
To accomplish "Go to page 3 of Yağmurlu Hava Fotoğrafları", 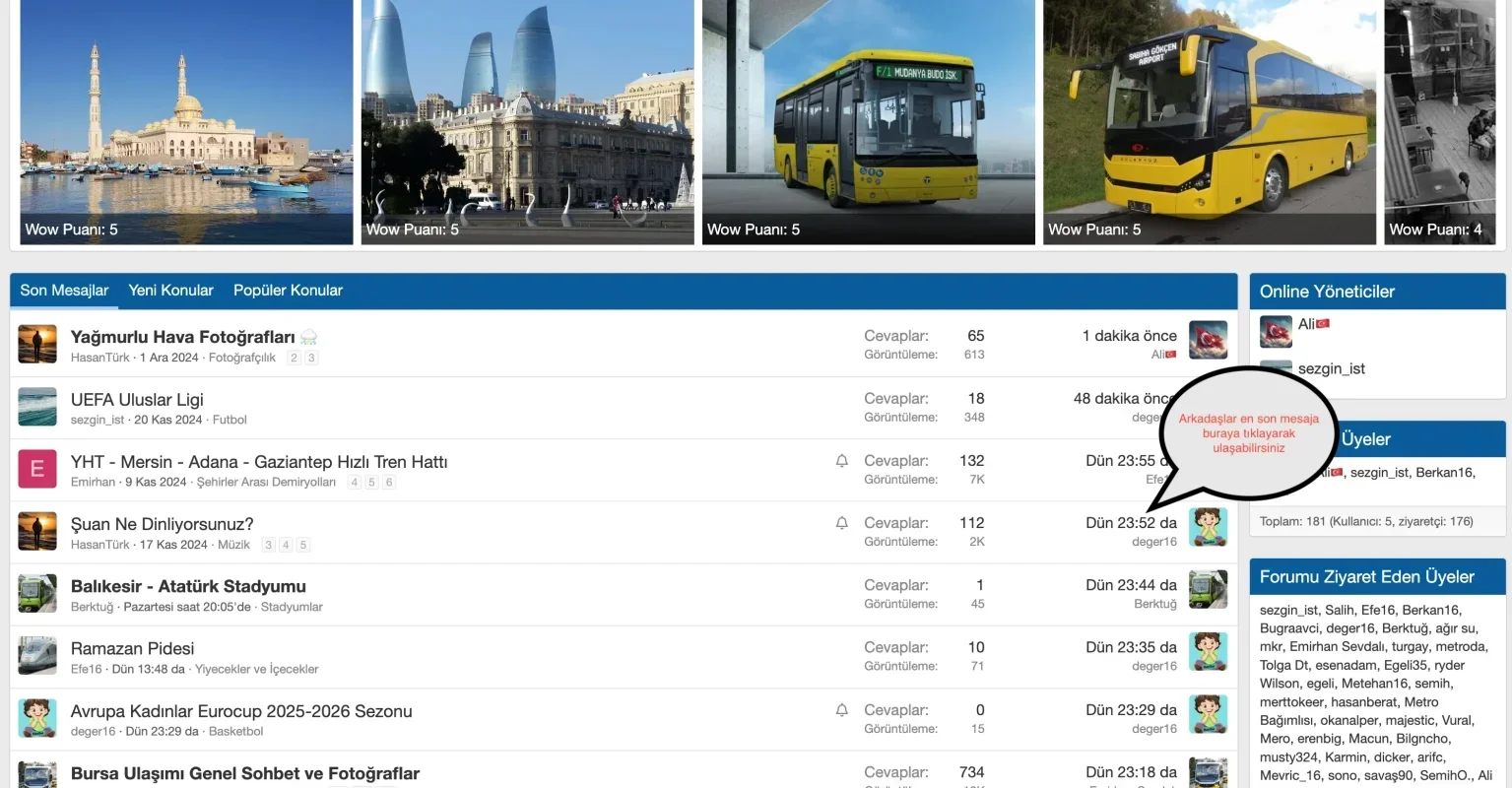I will pyautogui.click(x=311, y=358).
